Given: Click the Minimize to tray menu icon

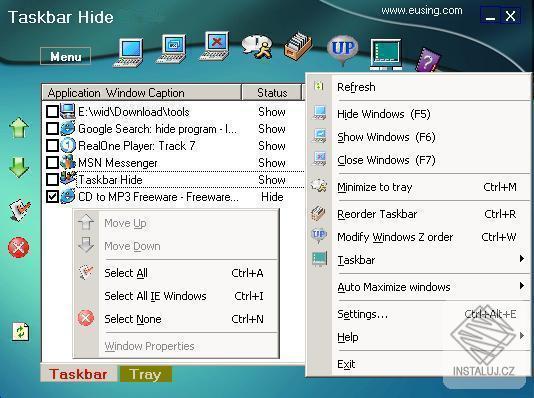Looking at the screenshot, I should point(319,186).
